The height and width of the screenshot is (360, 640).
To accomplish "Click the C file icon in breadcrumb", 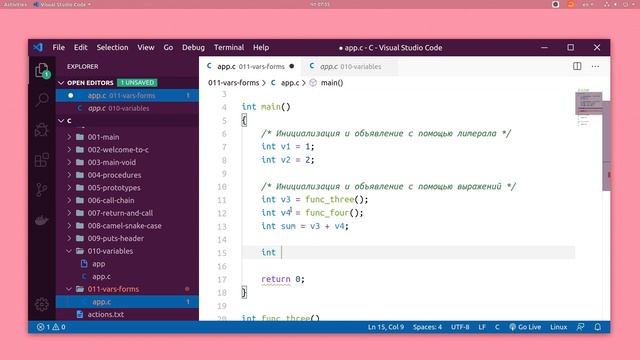I will (273, 83).
